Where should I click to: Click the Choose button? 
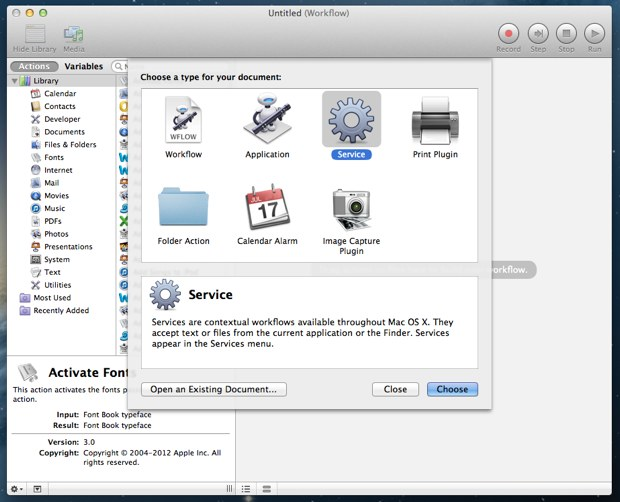click(x=452, y=389)
